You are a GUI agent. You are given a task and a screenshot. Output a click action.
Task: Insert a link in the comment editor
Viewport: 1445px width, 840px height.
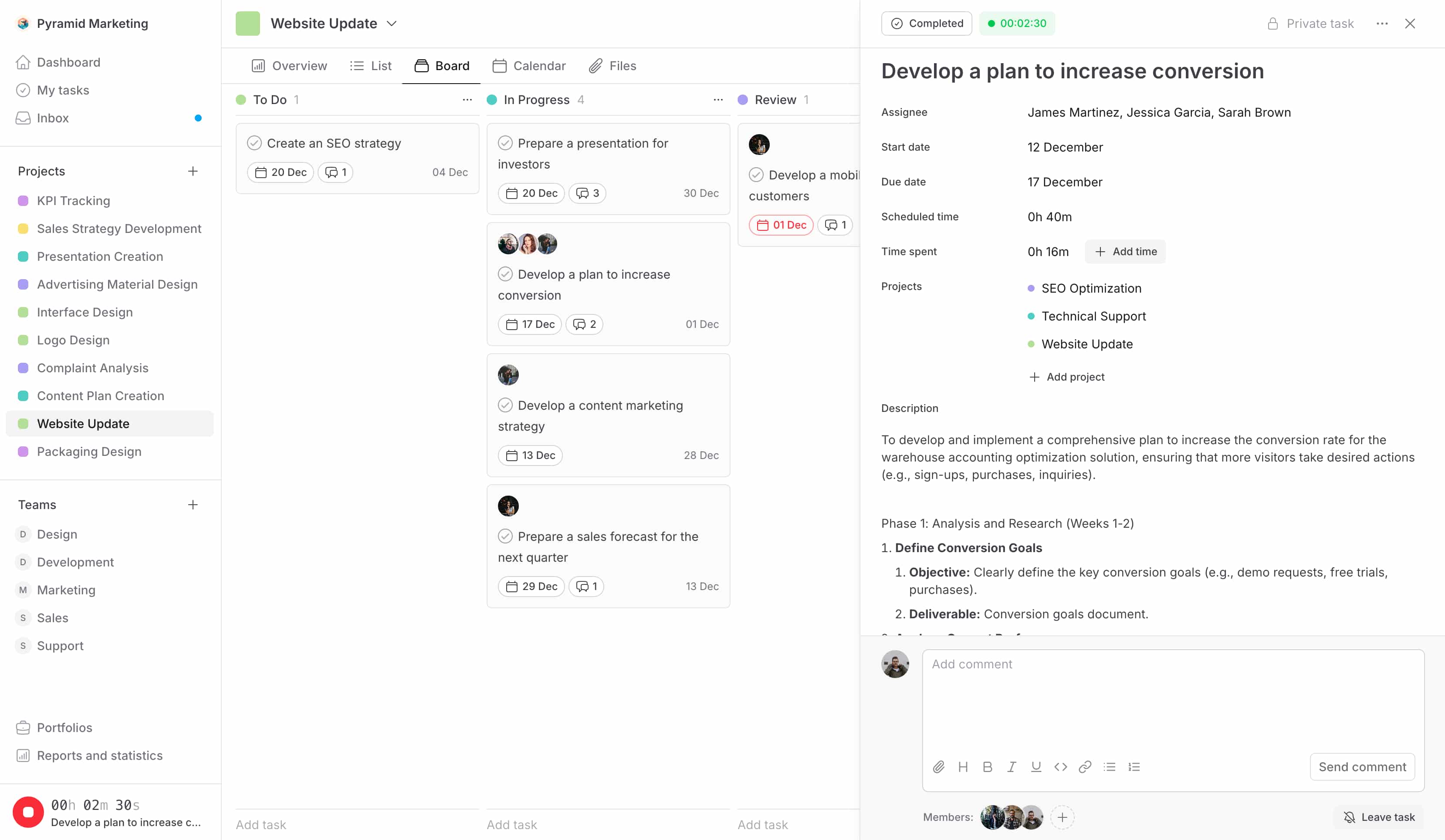click(1086, 767)
